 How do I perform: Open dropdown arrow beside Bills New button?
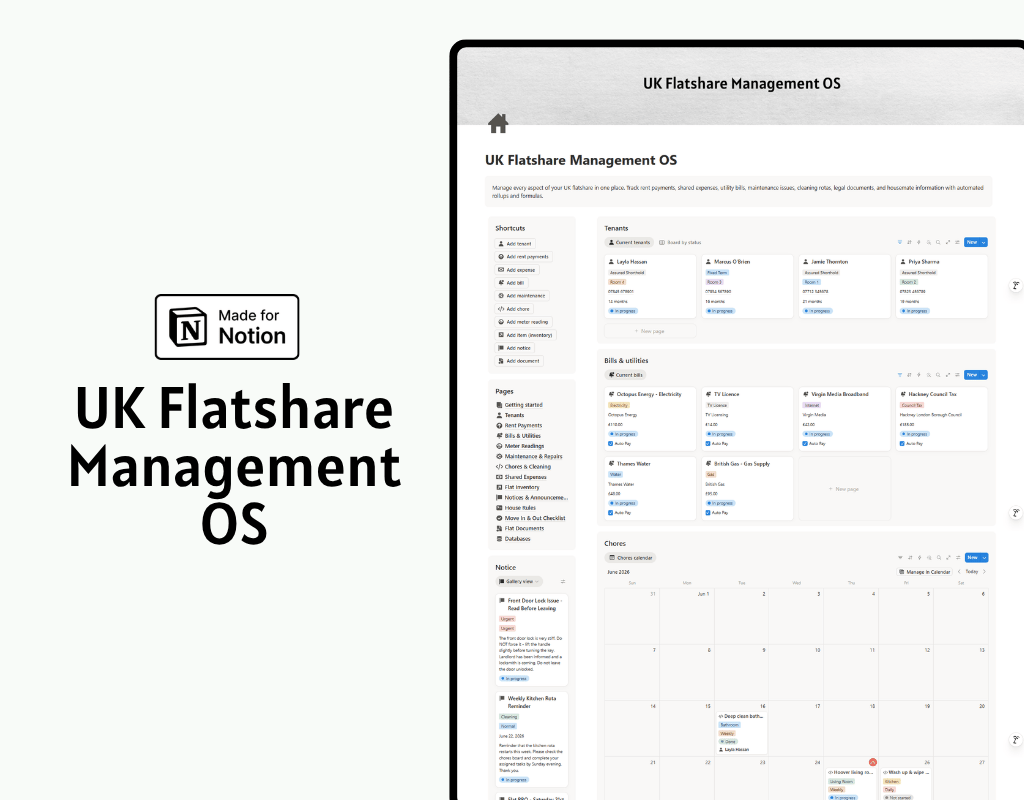(x=984, y=375)
